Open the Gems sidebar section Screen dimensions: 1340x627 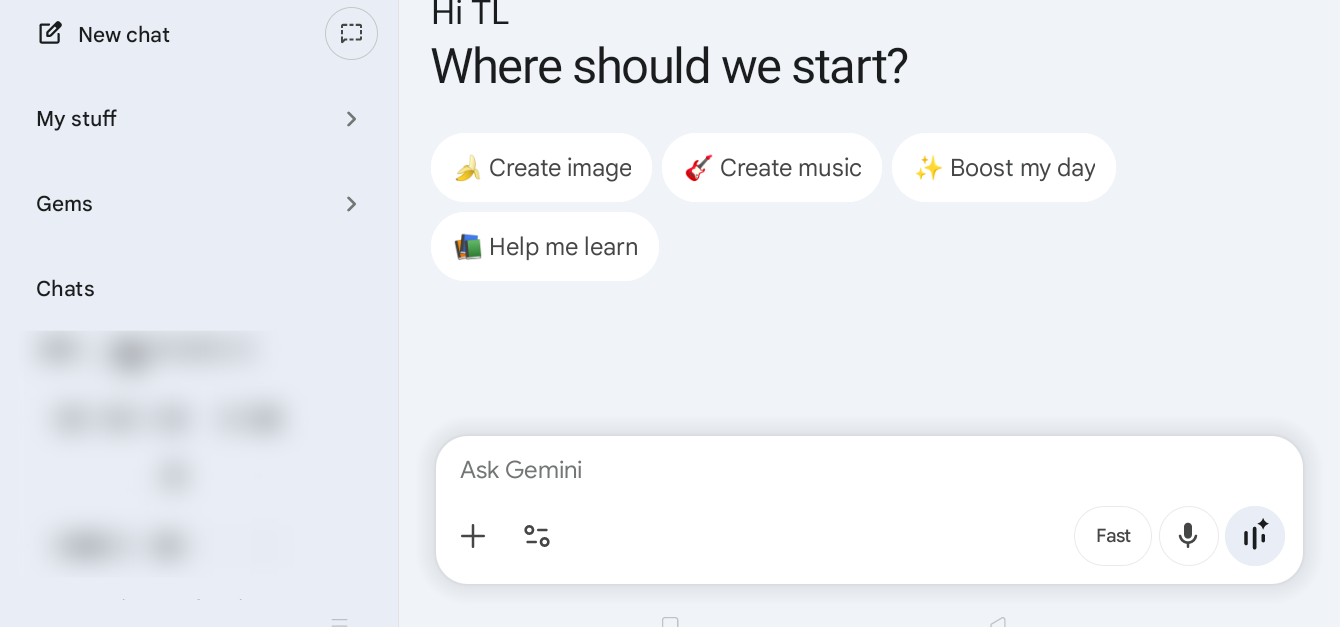(65, 204)
